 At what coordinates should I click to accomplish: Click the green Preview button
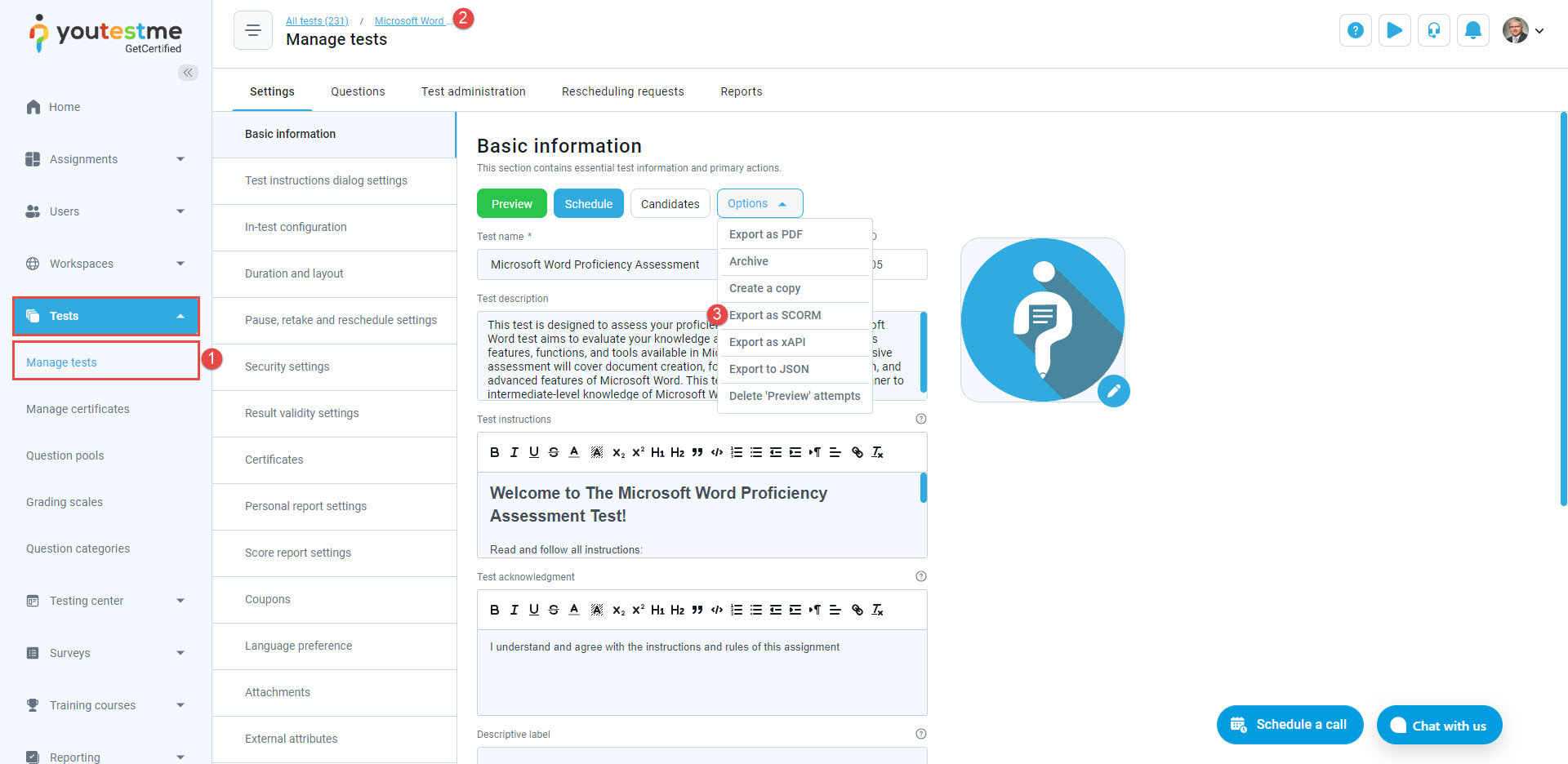point(512,203)
